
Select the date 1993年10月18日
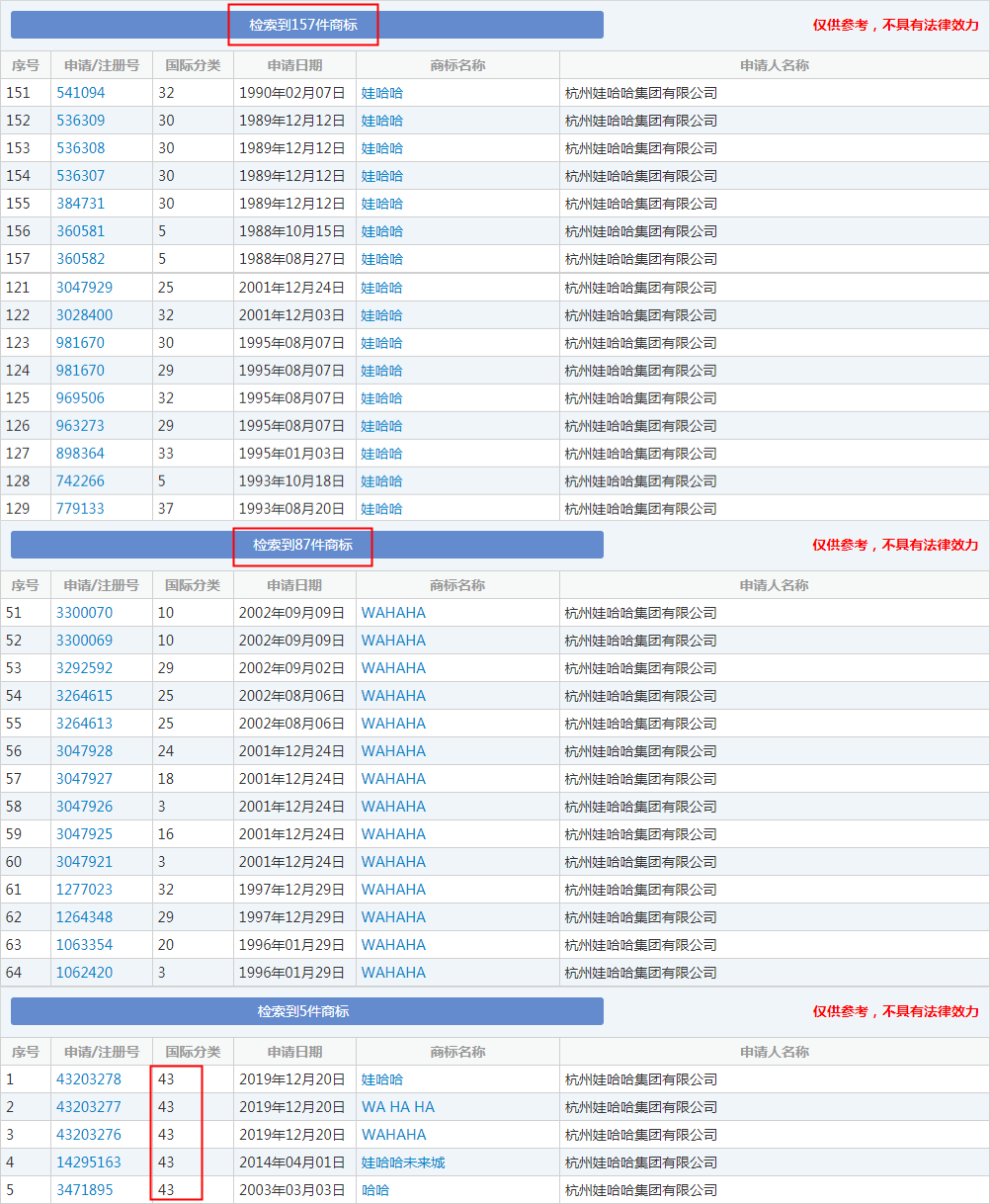[x=292, y=481]
